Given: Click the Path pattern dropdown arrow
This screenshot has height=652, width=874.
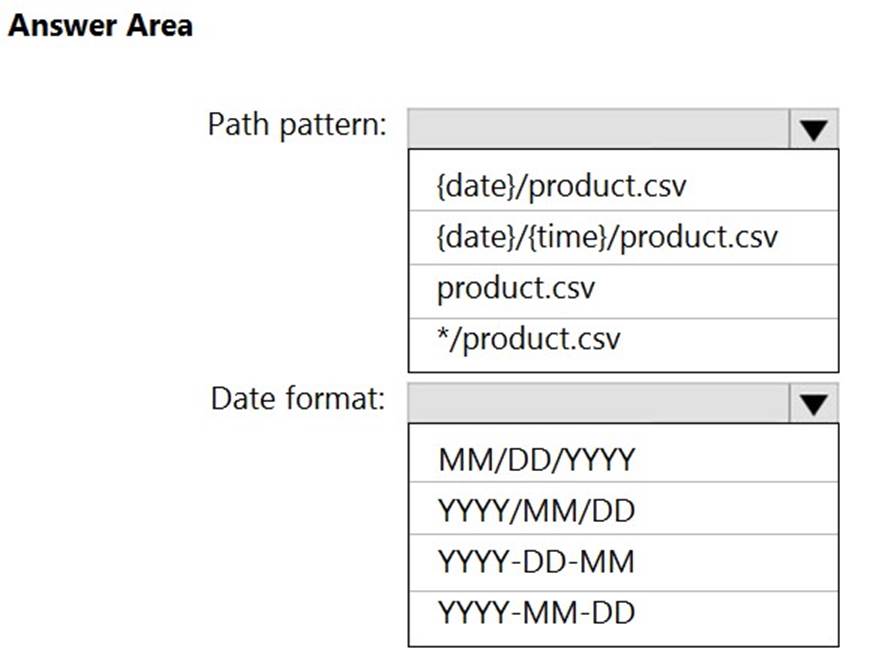Looking at the screenshot, I should coord(813,129).
